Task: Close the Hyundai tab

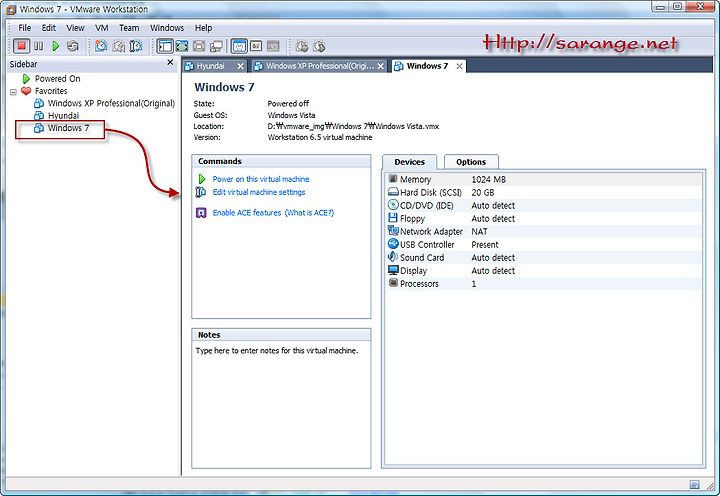Action: [x=240, y=66]
